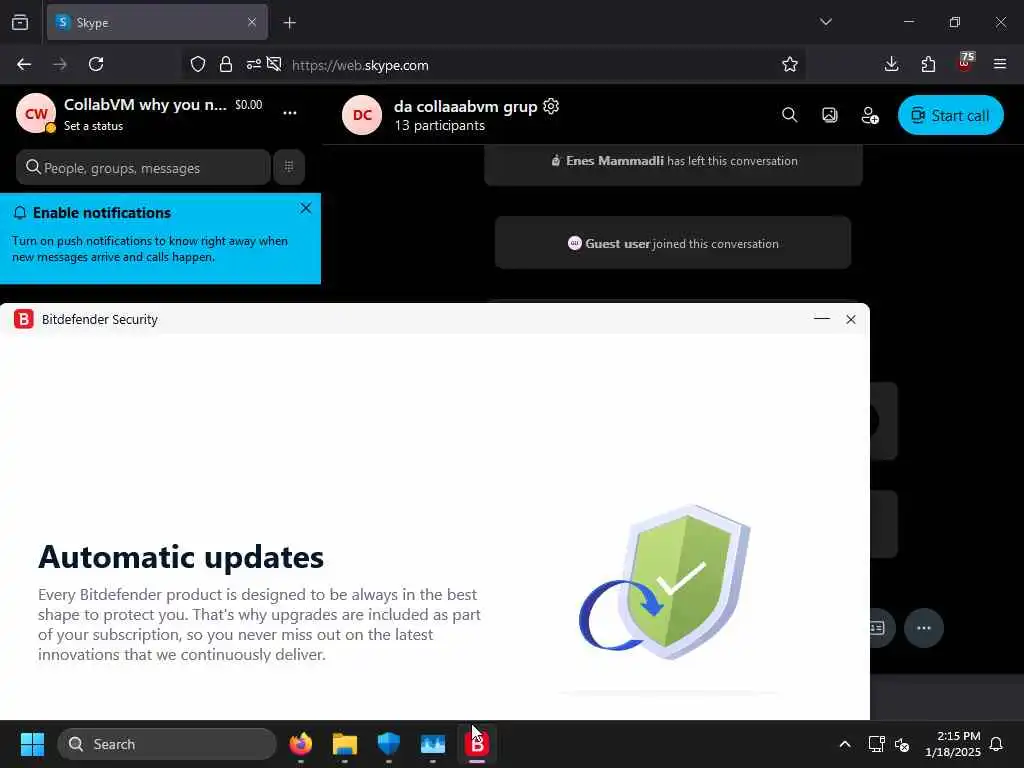The width and height of the screenshot is (1024, 768).
Task: Reload the Skype web page
Action: (96, 64)
